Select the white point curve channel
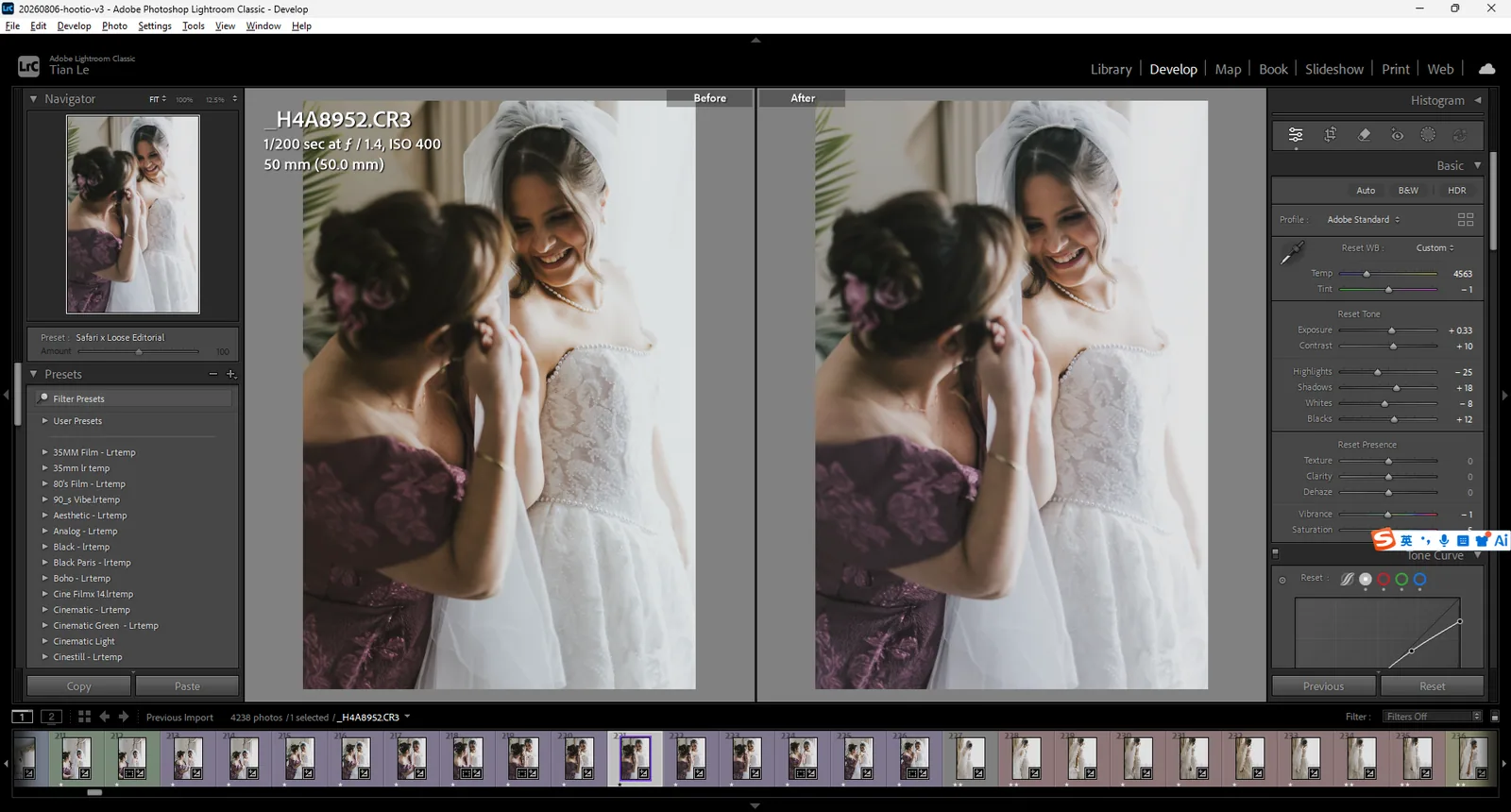1511x812 pixels. 1366,579
